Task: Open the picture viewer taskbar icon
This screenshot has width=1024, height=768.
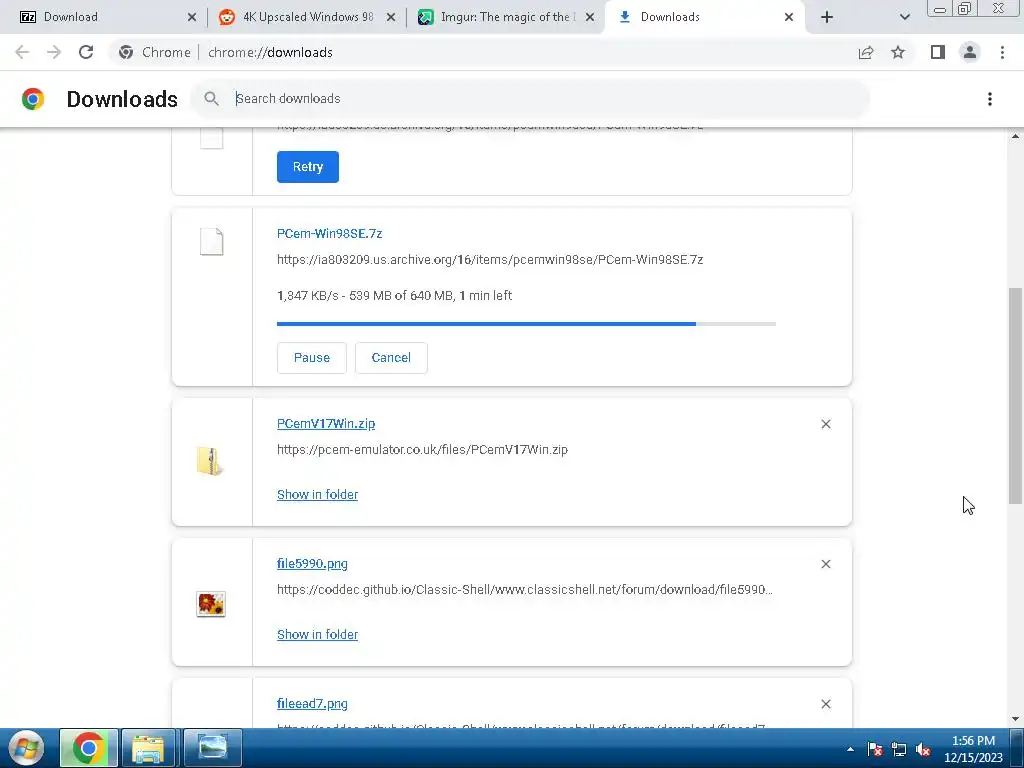Action: (212, 748)
